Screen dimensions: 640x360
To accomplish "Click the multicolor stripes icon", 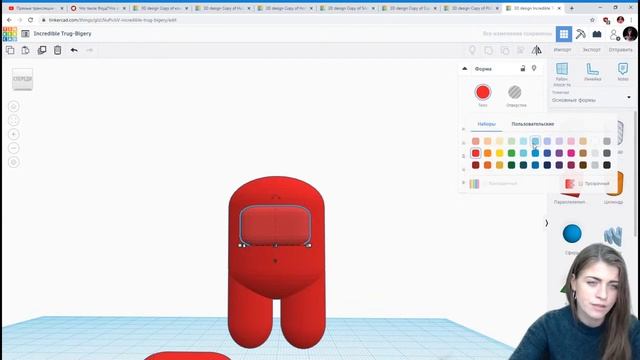I will [474, 184].
